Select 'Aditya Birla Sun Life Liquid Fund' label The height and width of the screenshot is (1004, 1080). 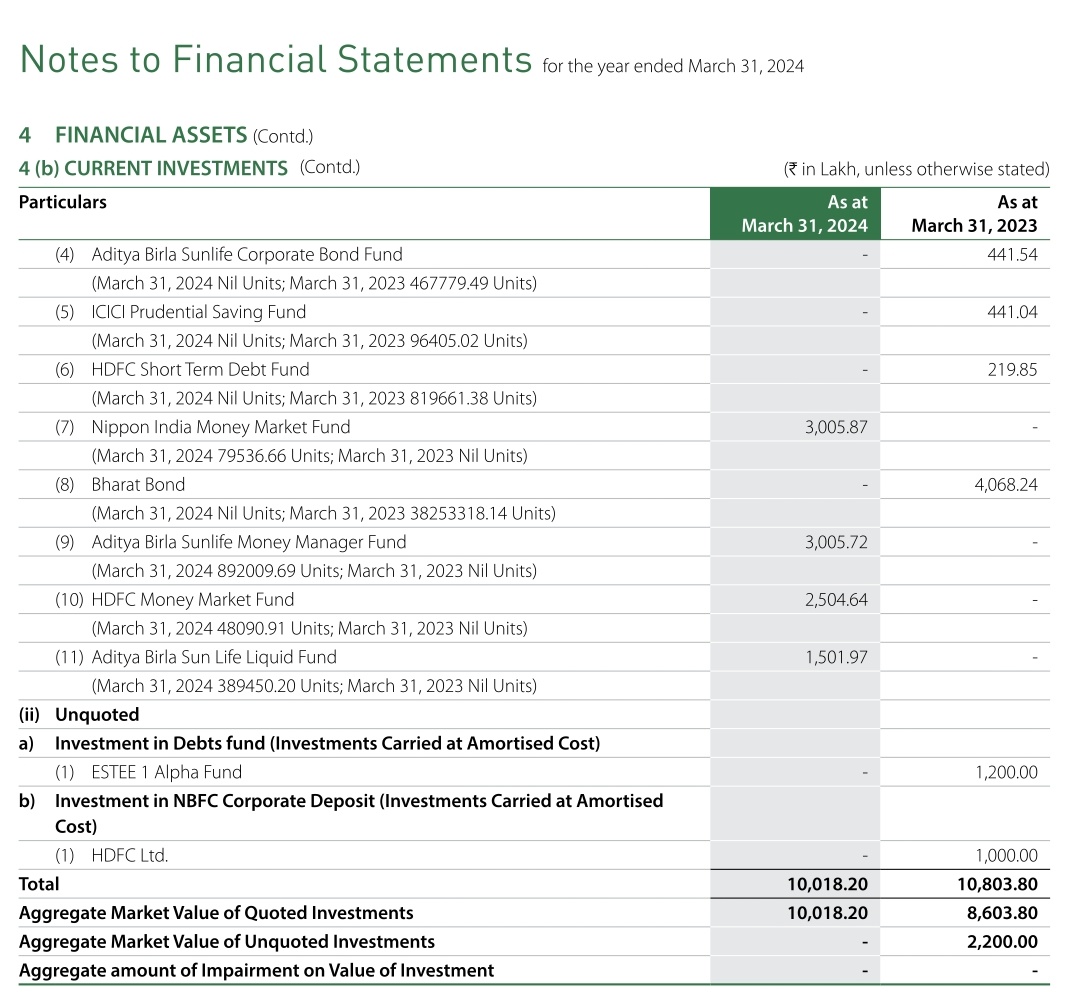pyautogui.click(x=214, y=657)
